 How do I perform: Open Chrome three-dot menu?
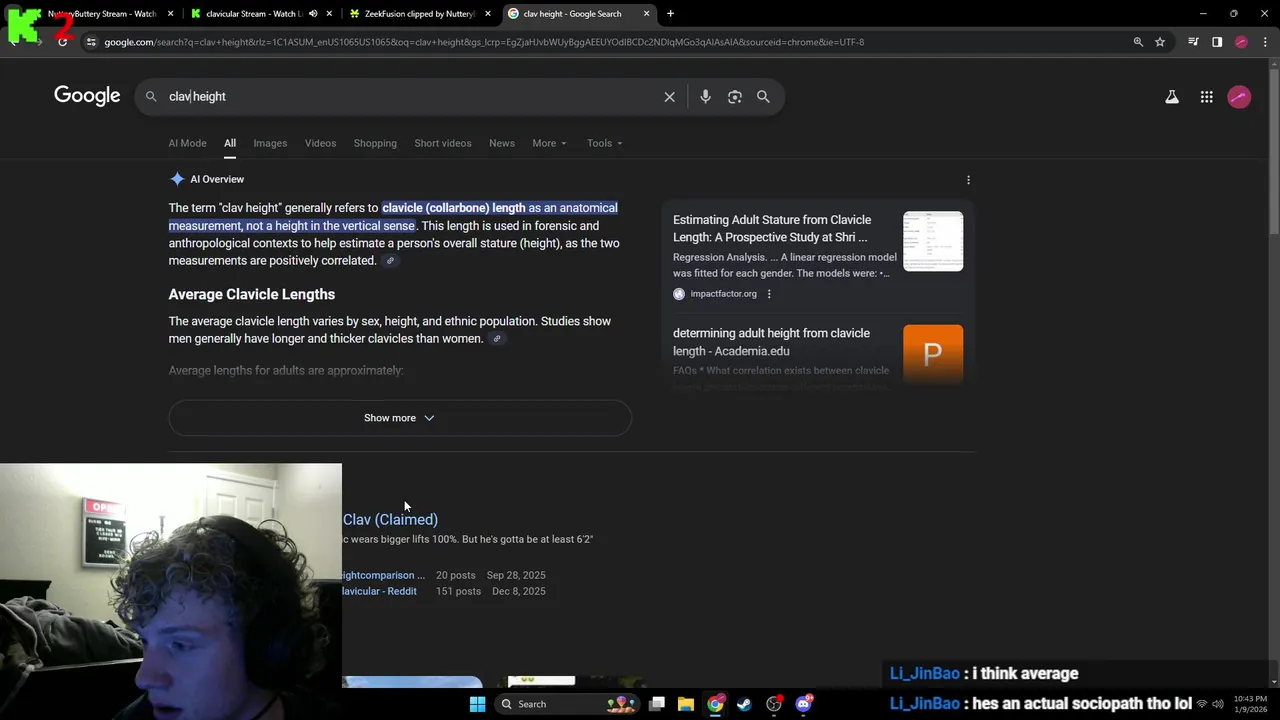coord(1266,42)
